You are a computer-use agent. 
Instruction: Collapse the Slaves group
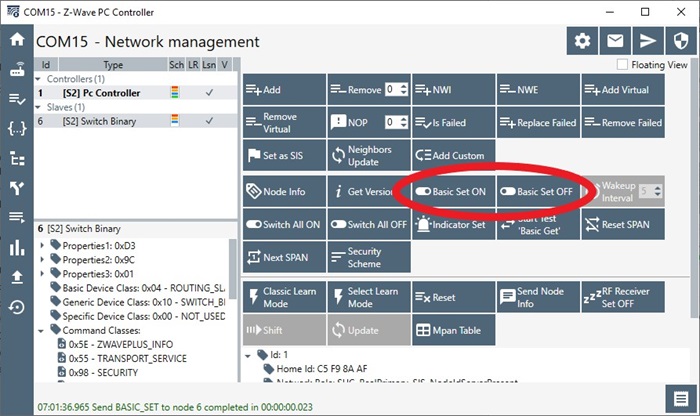pos(38,107)
